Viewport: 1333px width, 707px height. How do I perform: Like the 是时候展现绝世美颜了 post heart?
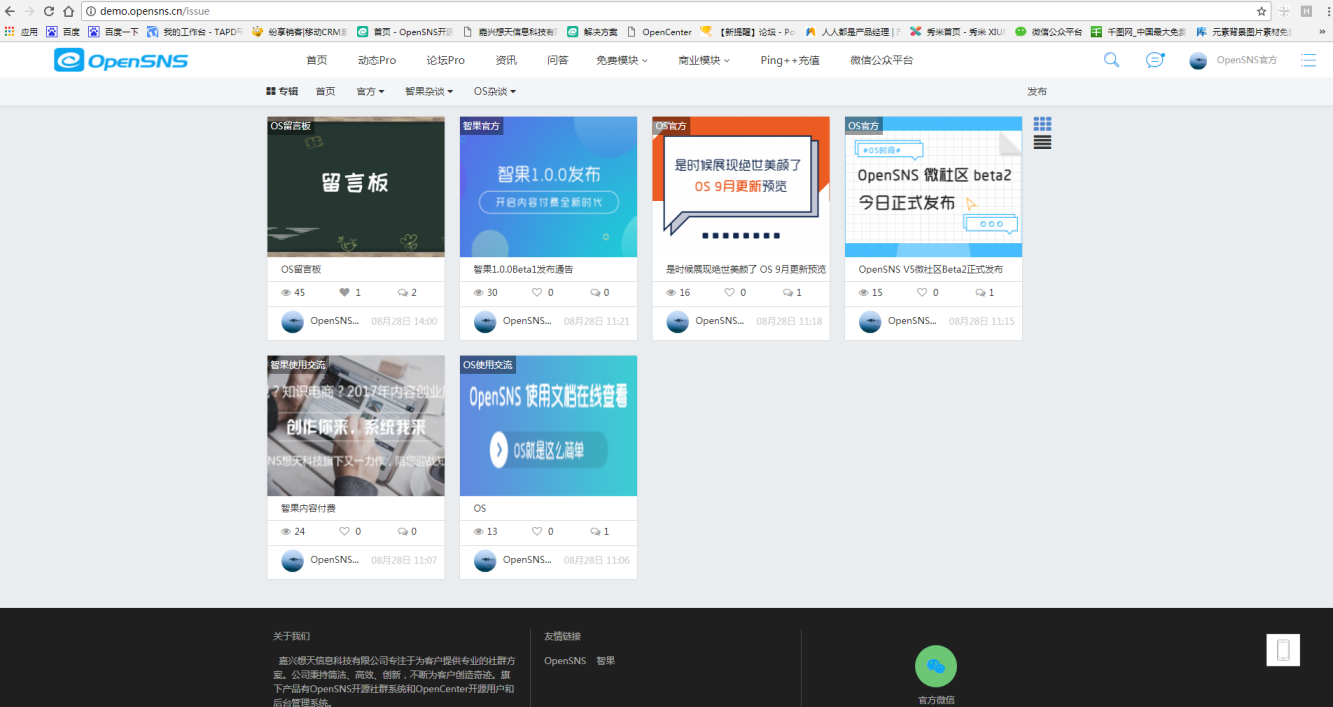click(x=730, y=293)
